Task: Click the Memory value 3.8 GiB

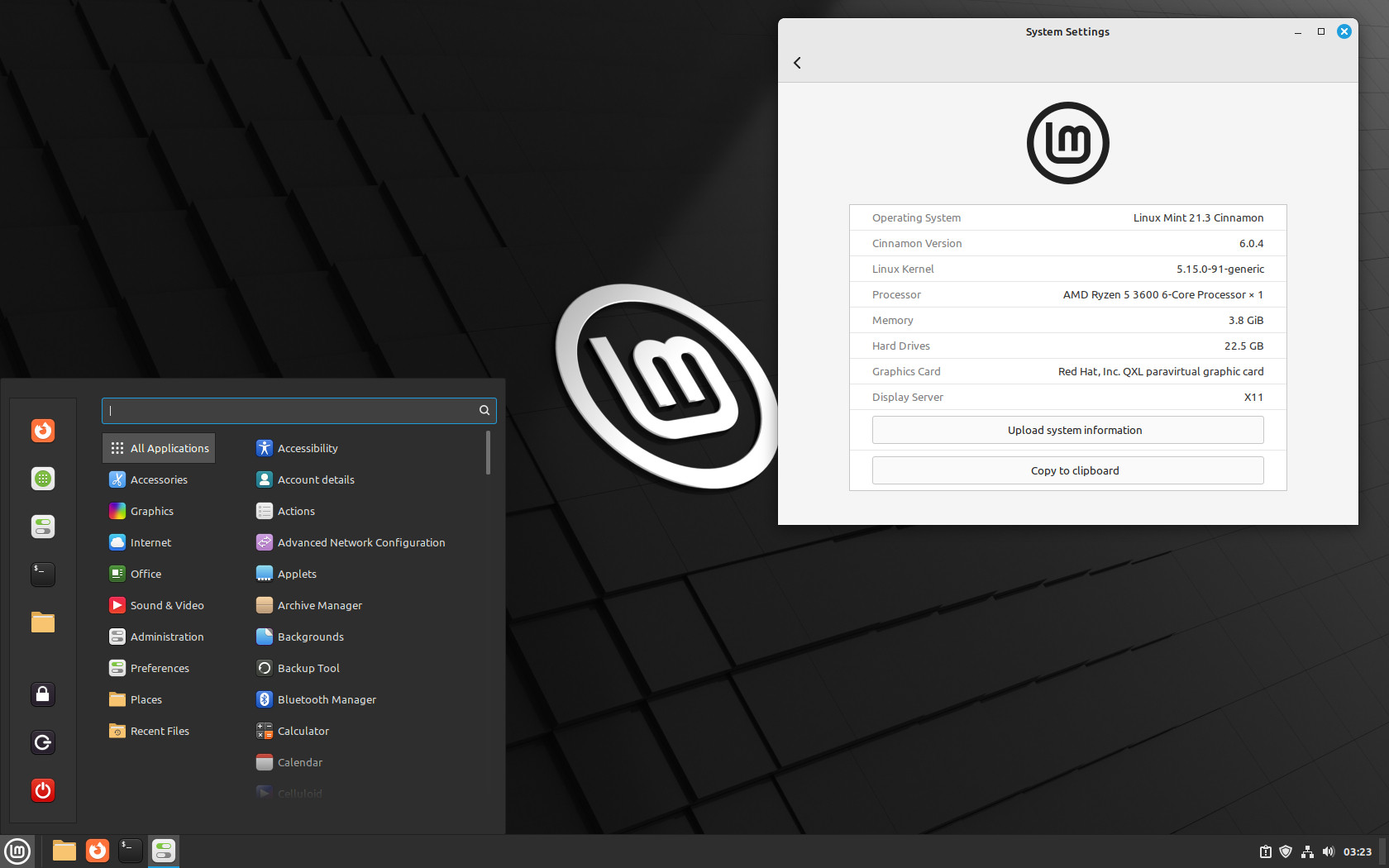Action: [x=1246, y=320]
